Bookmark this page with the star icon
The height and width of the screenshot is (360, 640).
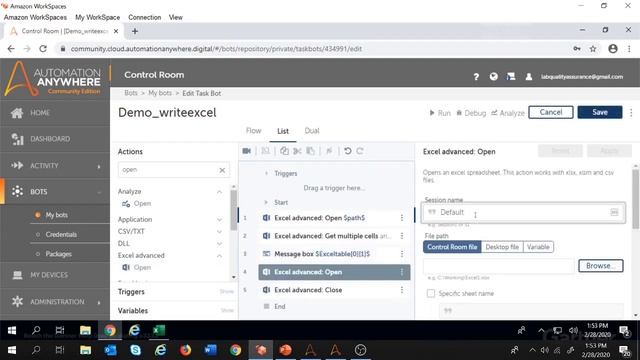(x=593, y=49)
